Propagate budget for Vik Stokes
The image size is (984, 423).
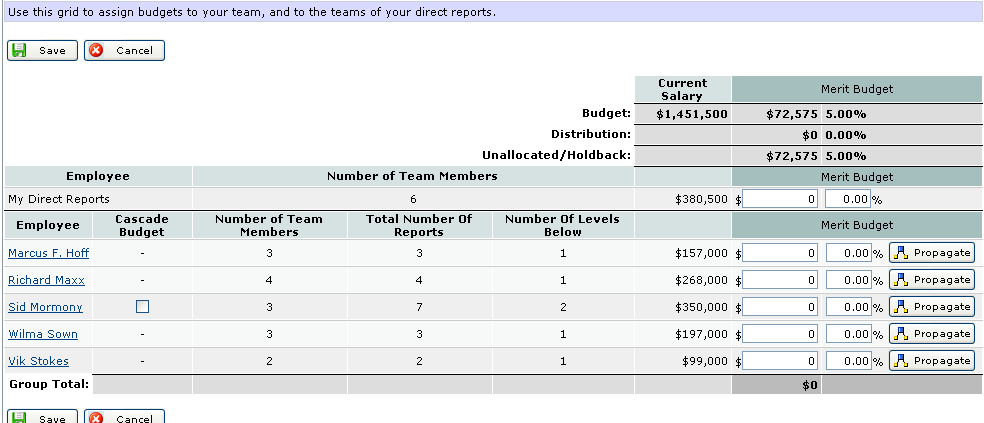(932, 361)
